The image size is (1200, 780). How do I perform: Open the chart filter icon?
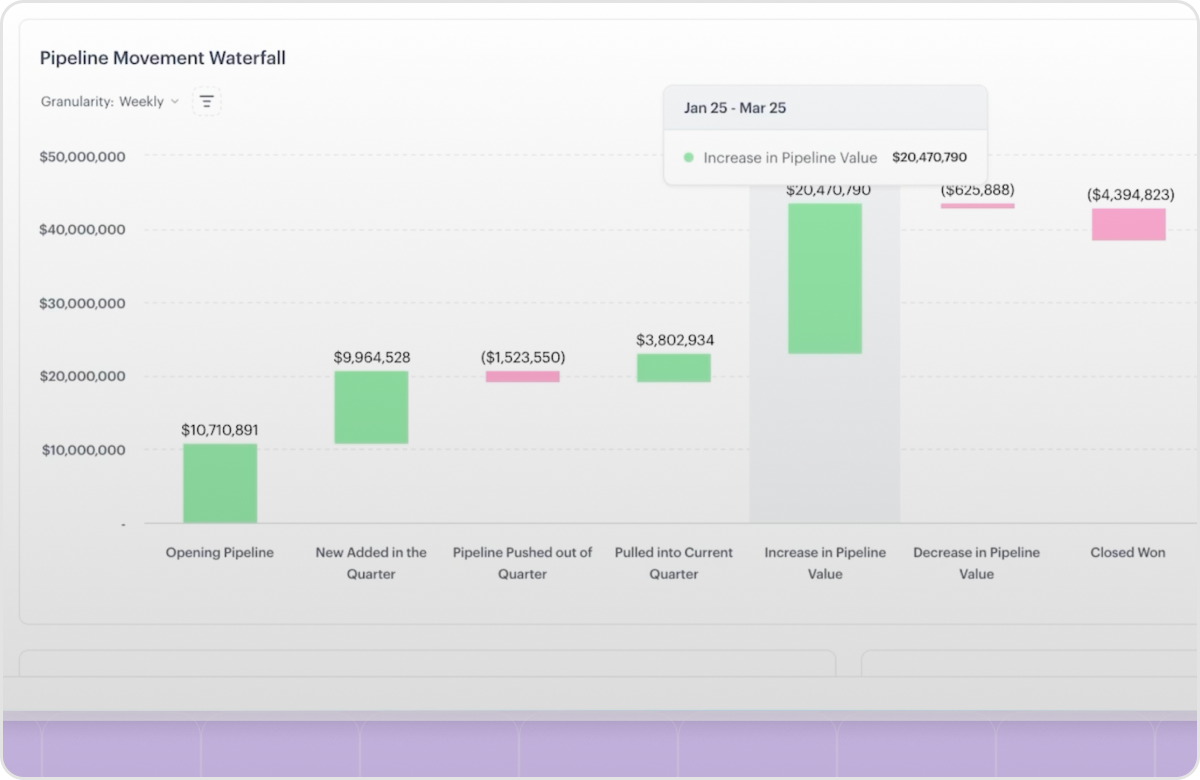pyautogui.click(x=207, y=102)
